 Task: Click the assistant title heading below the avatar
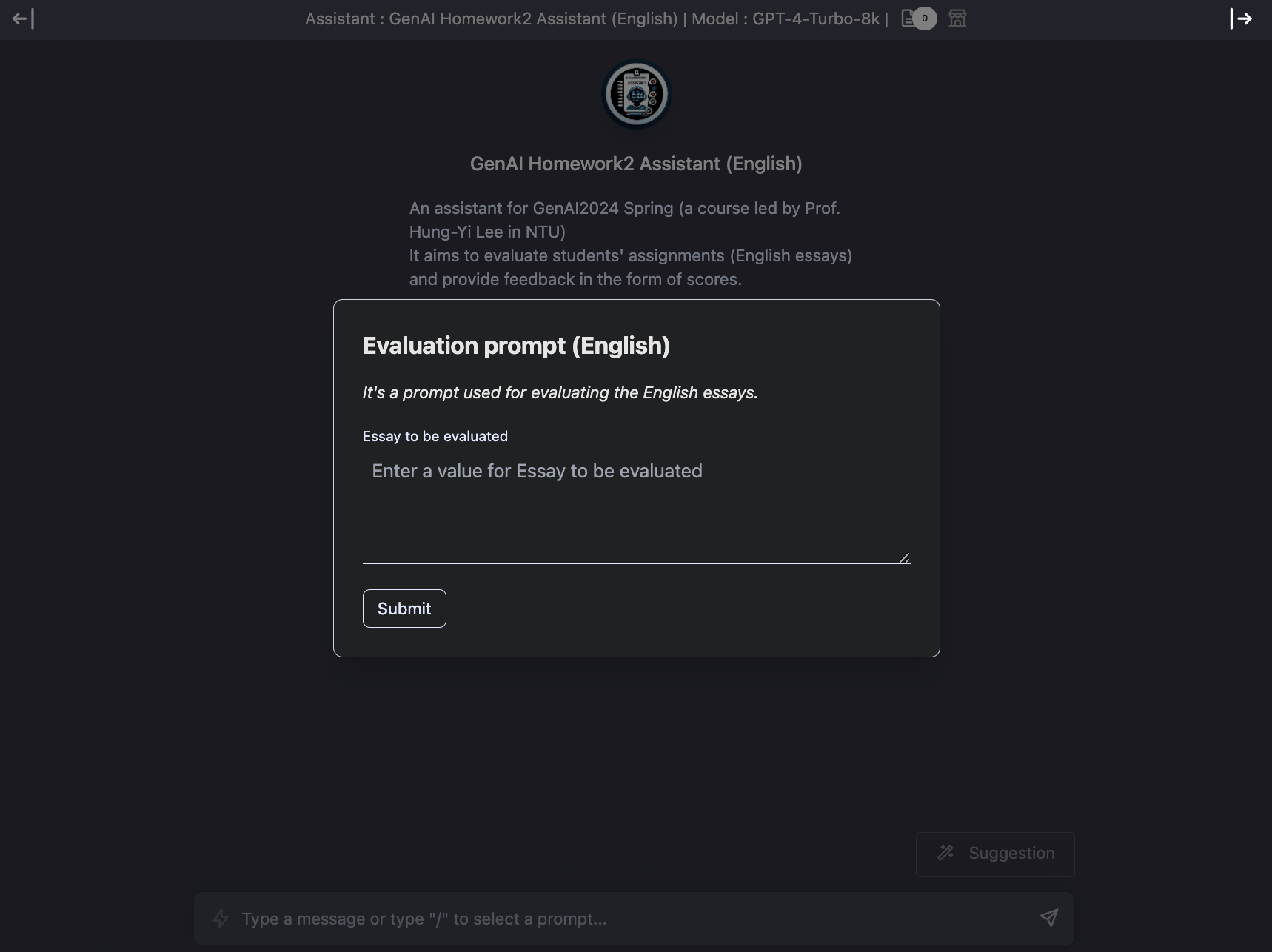[x=636, y=164]
